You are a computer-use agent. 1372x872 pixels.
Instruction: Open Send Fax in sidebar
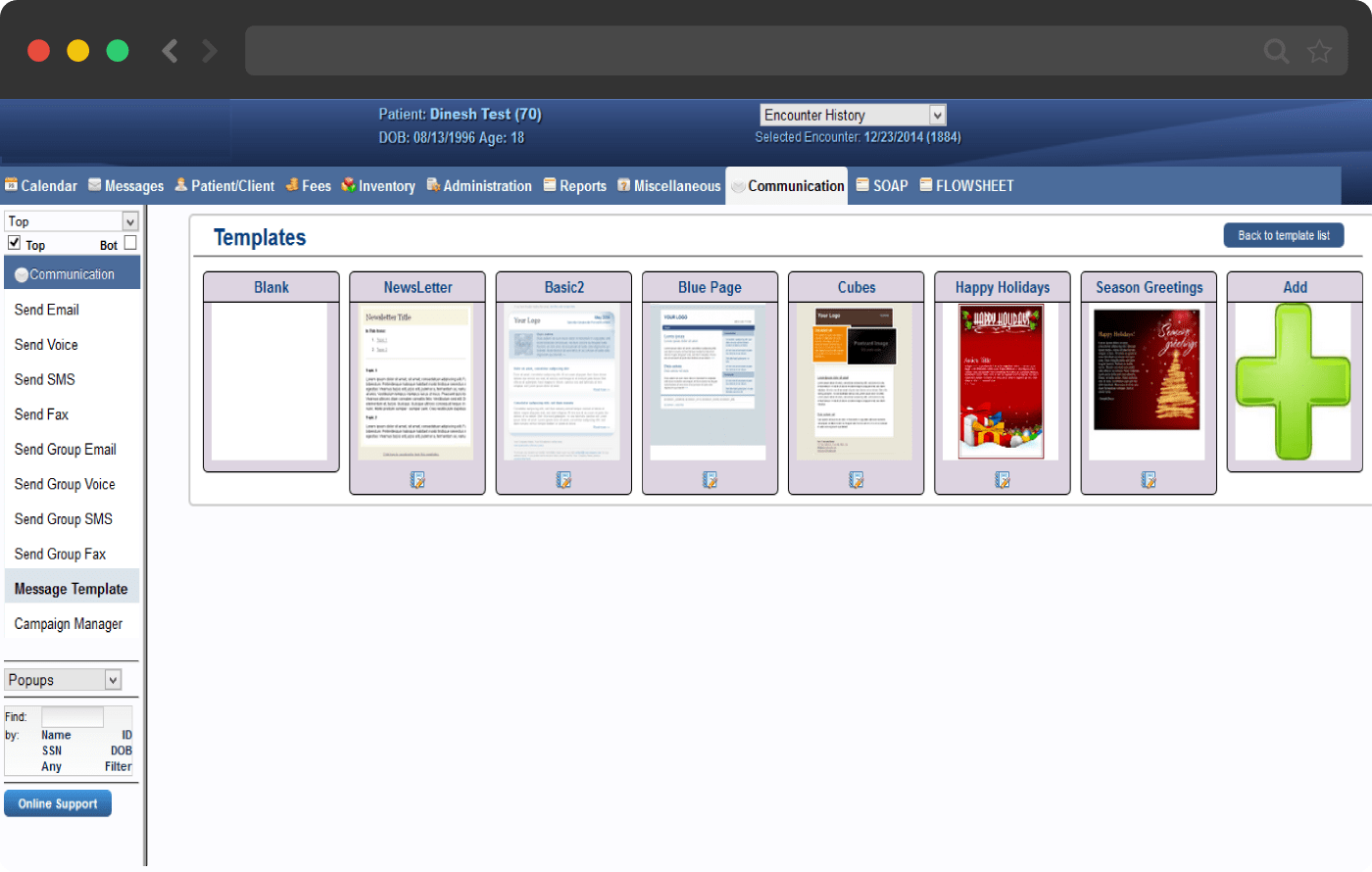42,414
